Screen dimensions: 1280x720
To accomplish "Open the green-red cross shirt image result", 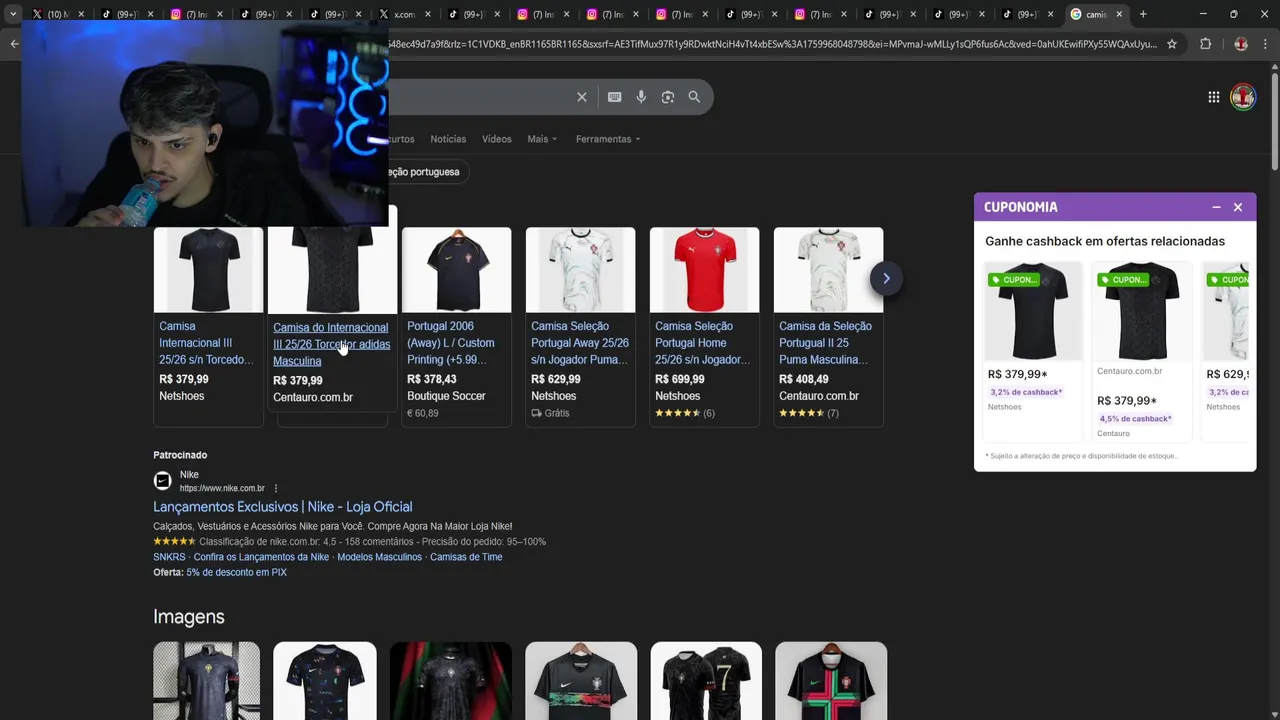I will click(831, 681).
